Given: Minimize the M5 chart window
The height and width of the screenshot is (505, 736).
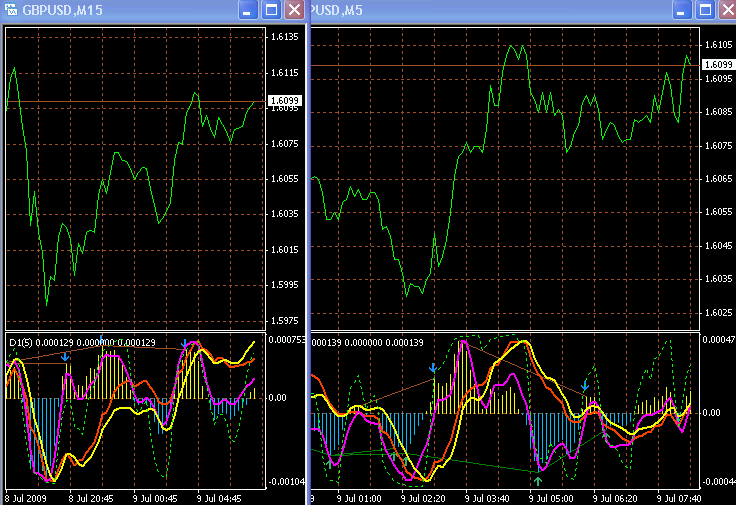Looking at the screenshot, I should click(682, 10).
